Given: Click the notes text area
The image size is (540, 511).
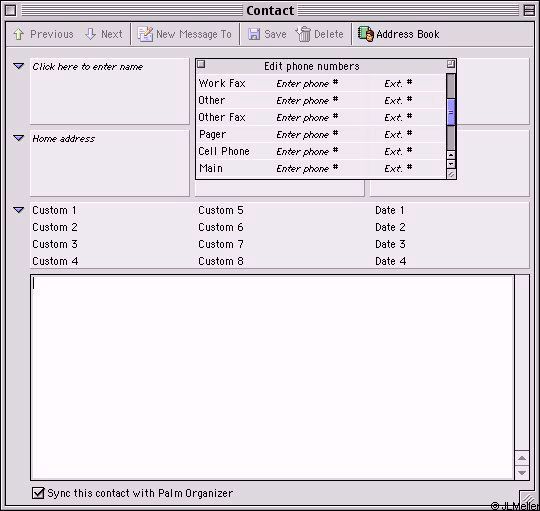Looking at the screenshot, I should (x=272, y=377).
